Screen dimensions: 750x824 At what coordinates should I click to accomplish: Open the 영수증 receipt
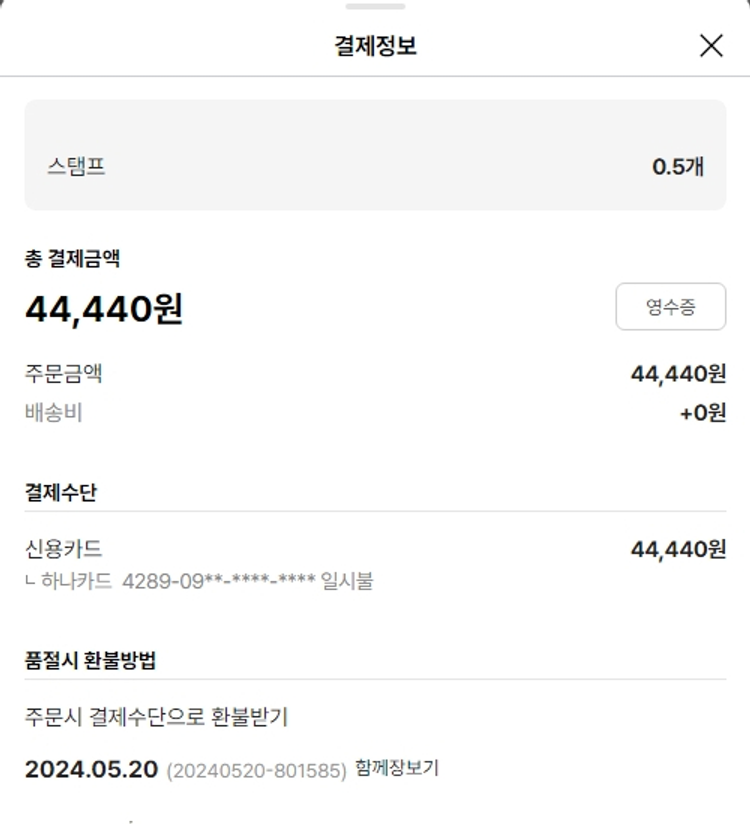pyautogui.click(x=670, y=307)
